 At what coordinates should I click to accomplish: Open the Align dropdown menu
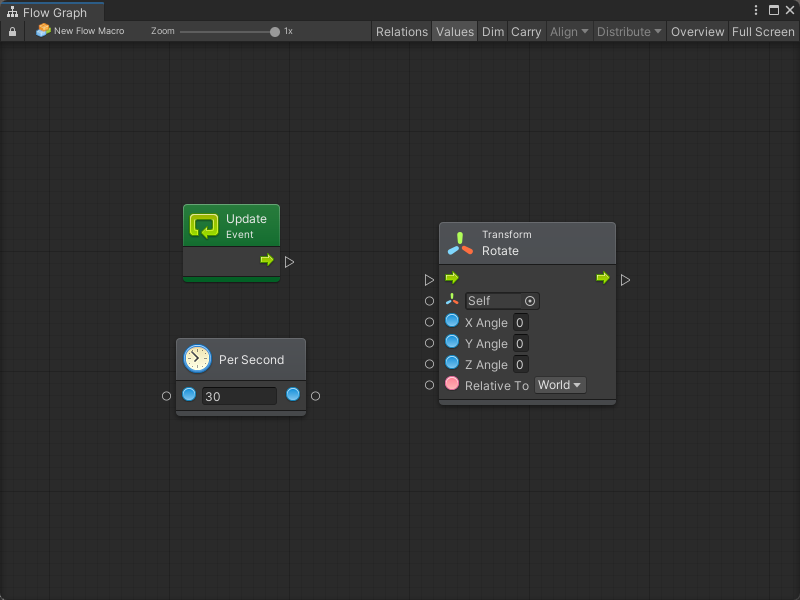click(569, 32)
